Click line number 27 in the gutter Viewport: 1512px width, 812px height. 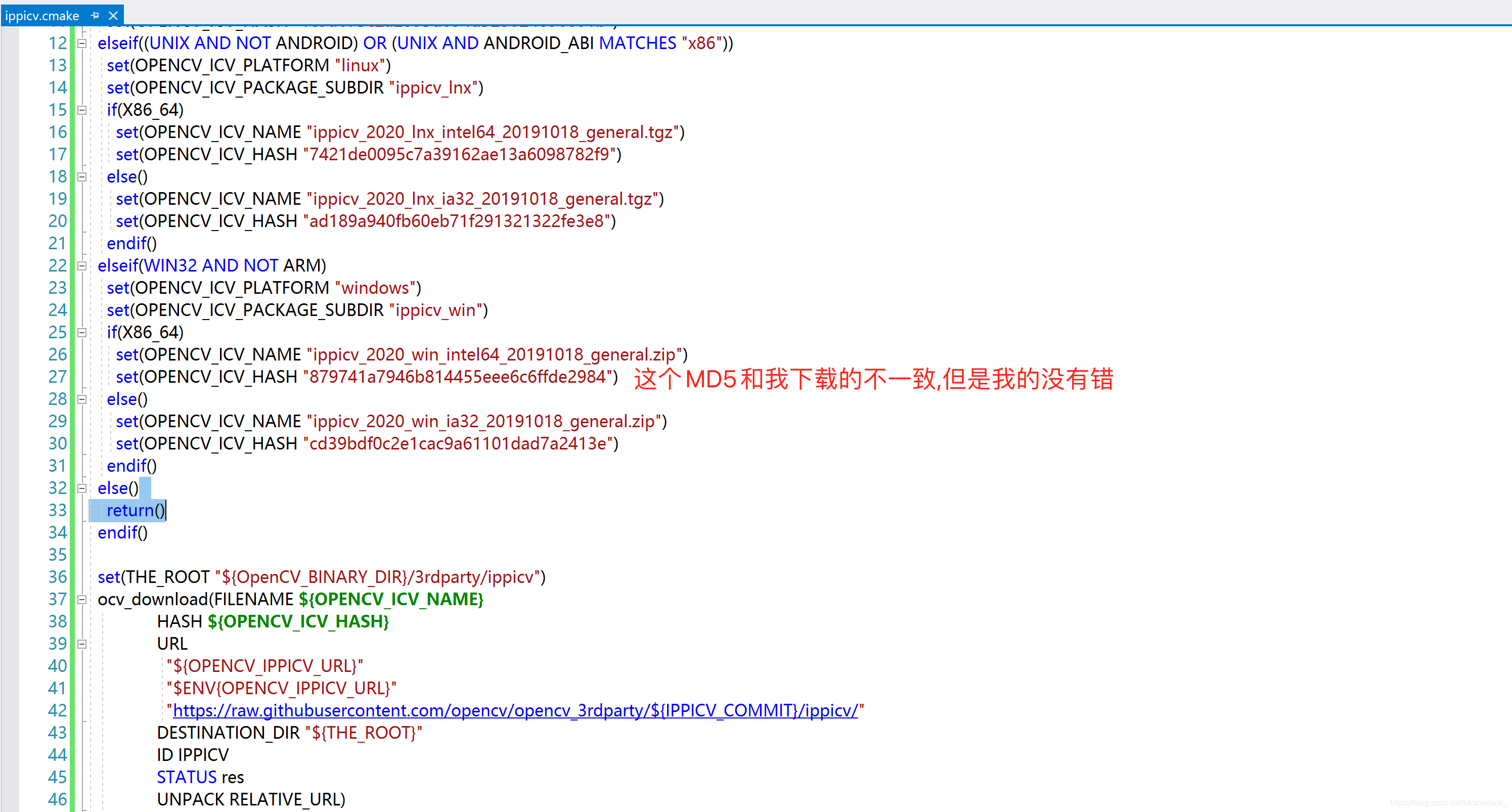58,377
